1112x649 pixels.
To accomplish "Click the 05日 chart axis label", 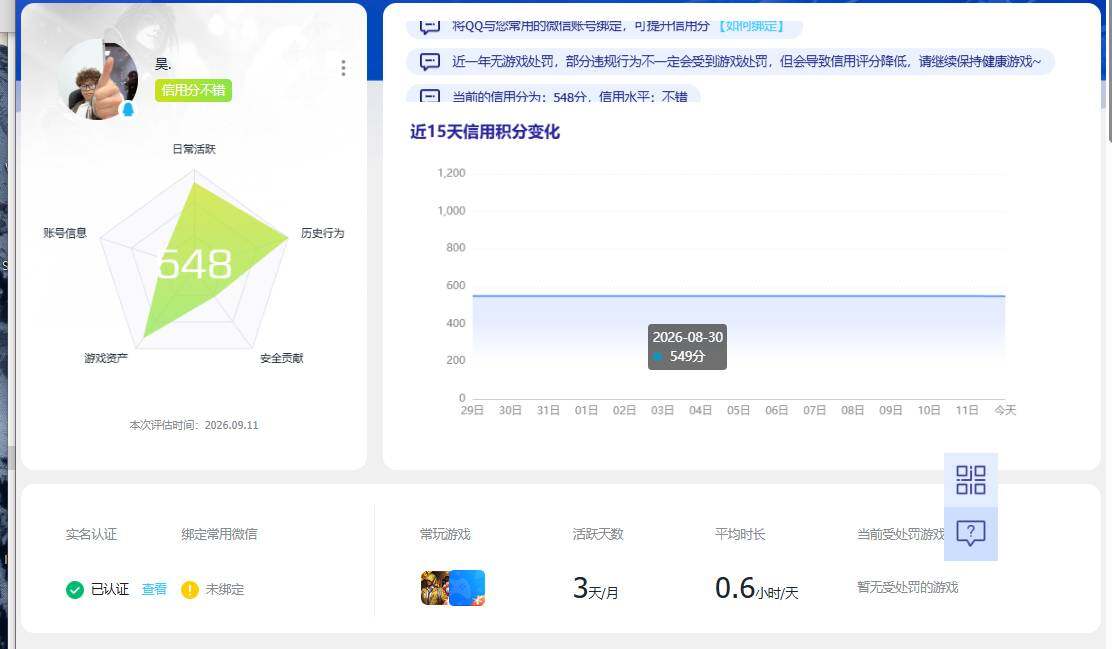I will pos(738,410).
